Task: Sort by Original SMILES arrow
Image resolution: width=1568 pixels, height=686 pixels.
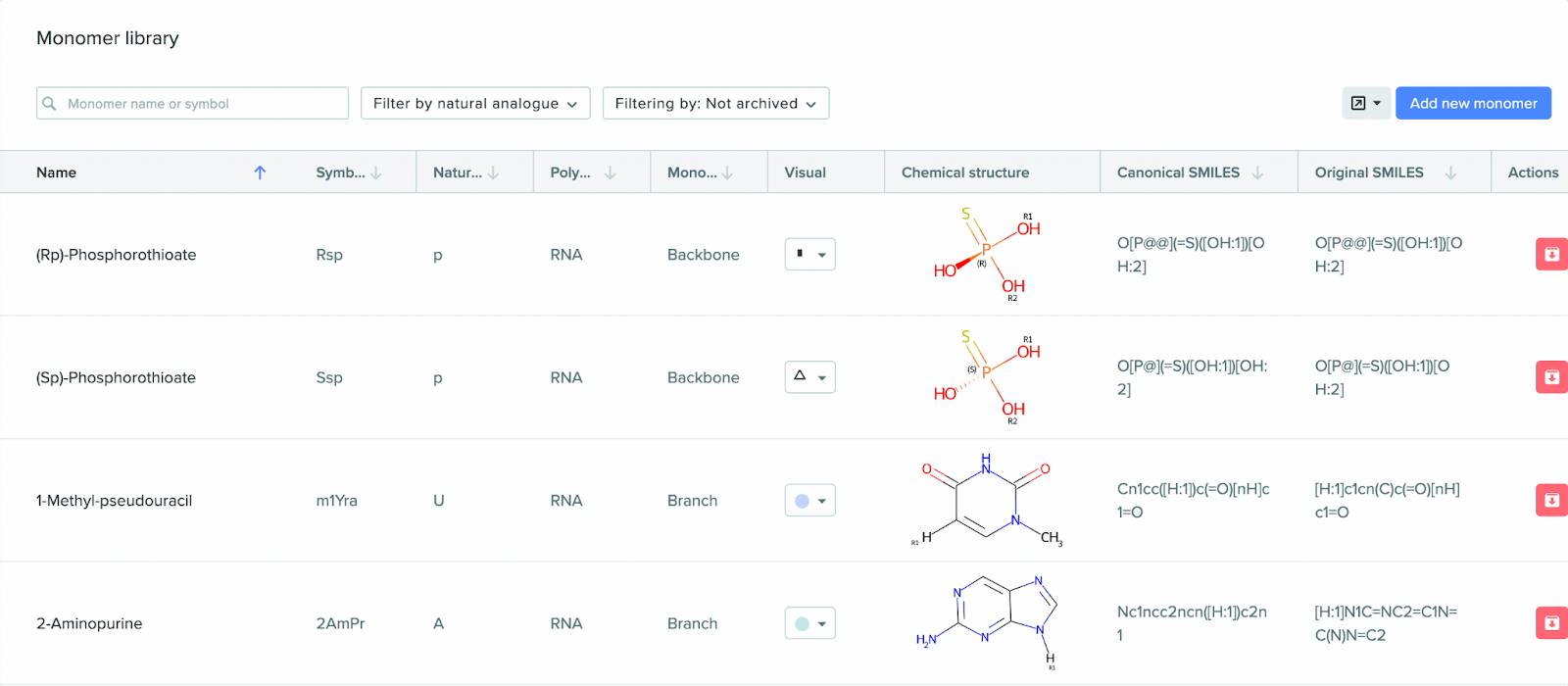Action: point(1450,172)
